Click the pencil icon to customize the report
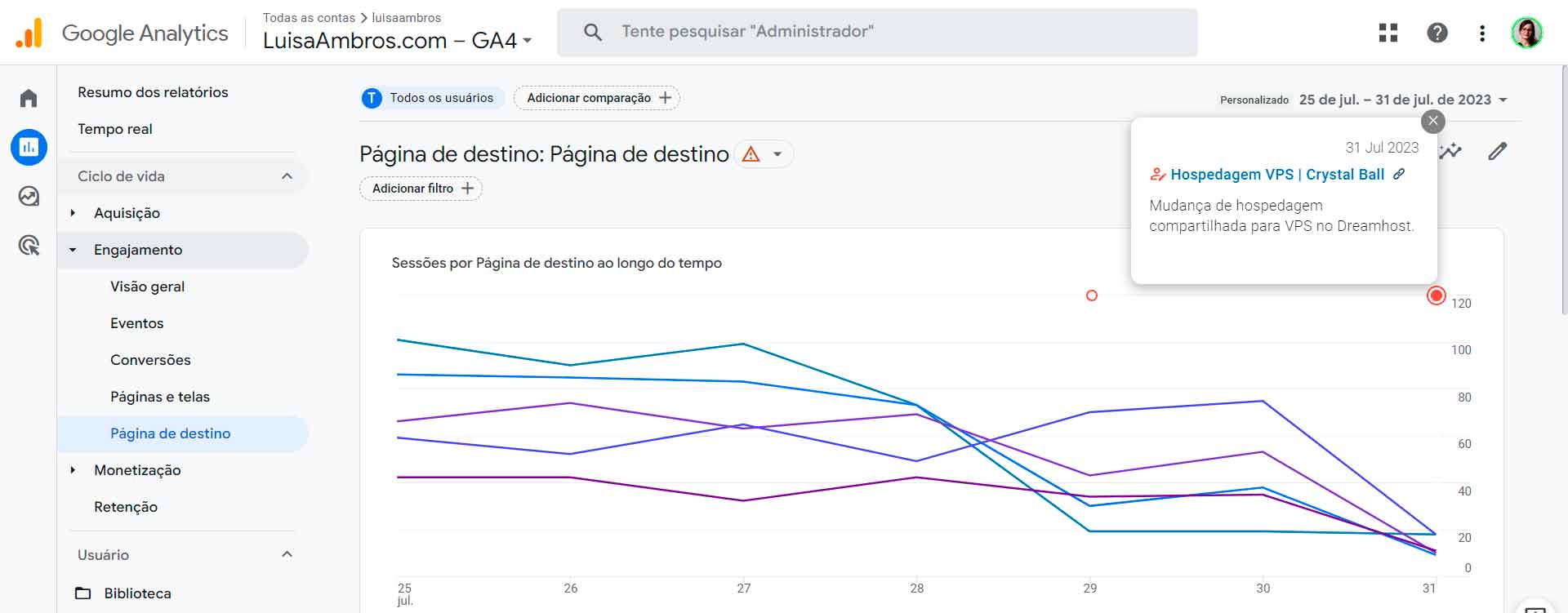 [x=1499, y=151]
